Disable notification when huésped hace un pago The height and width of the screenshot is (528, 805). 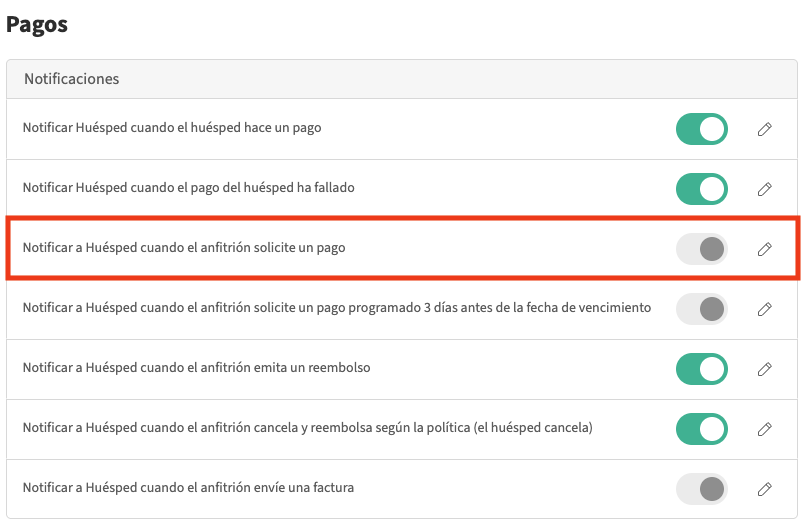point(701,129)
